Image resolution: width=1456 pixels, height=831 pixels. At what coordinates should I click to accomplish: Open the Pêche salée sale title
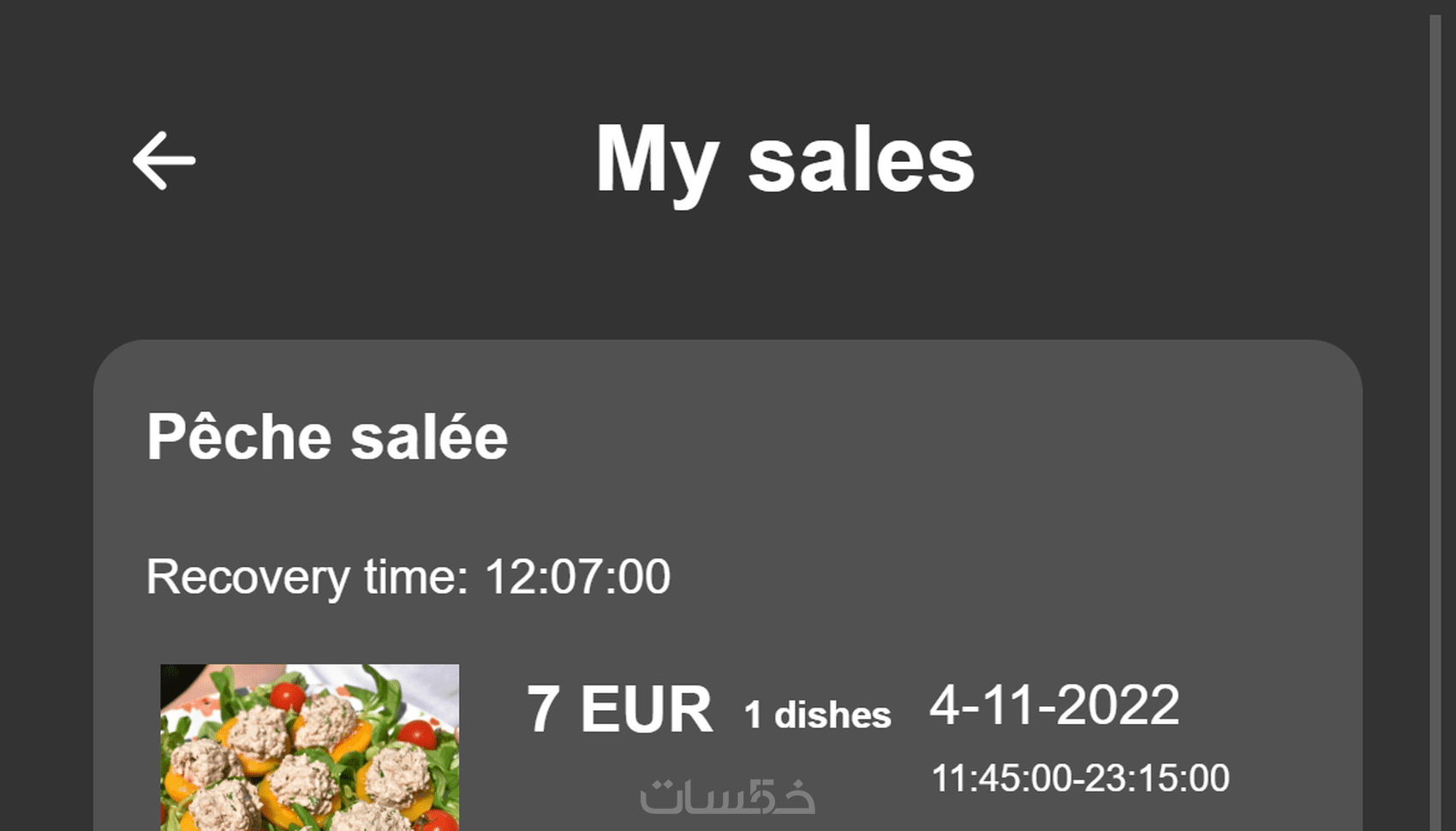327,437
